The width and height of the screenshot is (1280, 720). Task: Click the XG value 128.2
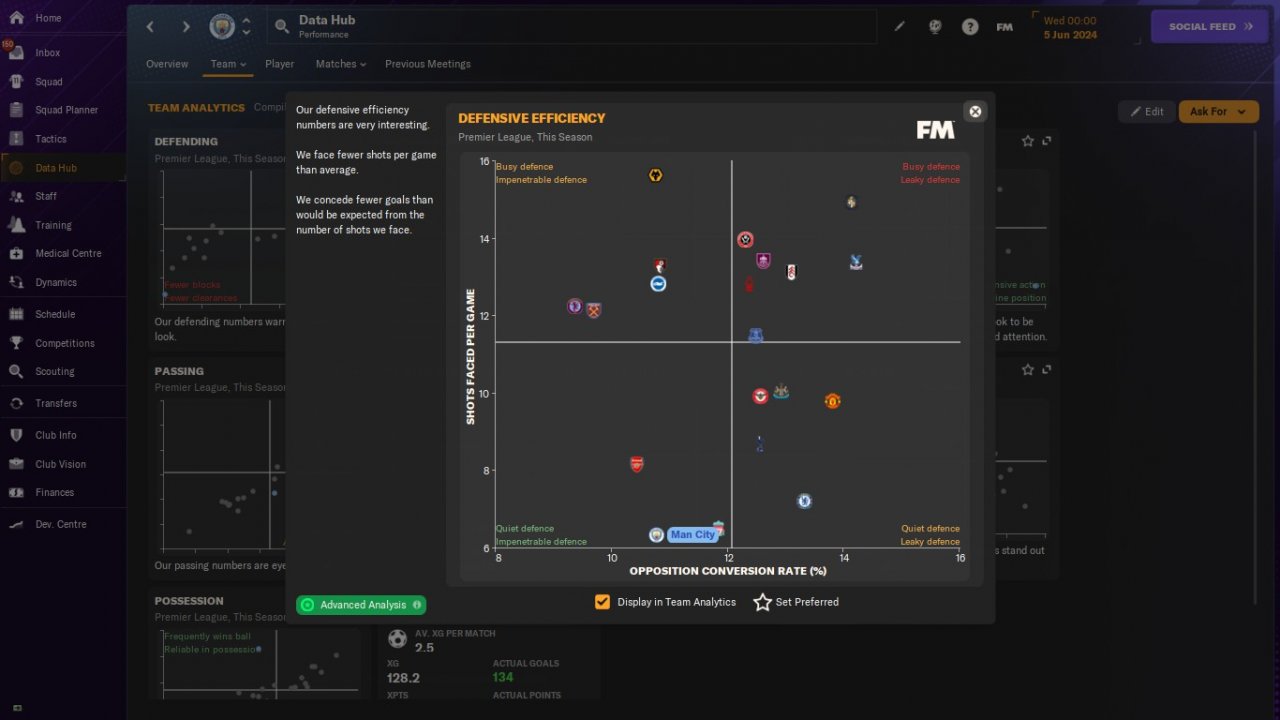tap(403, 678)
